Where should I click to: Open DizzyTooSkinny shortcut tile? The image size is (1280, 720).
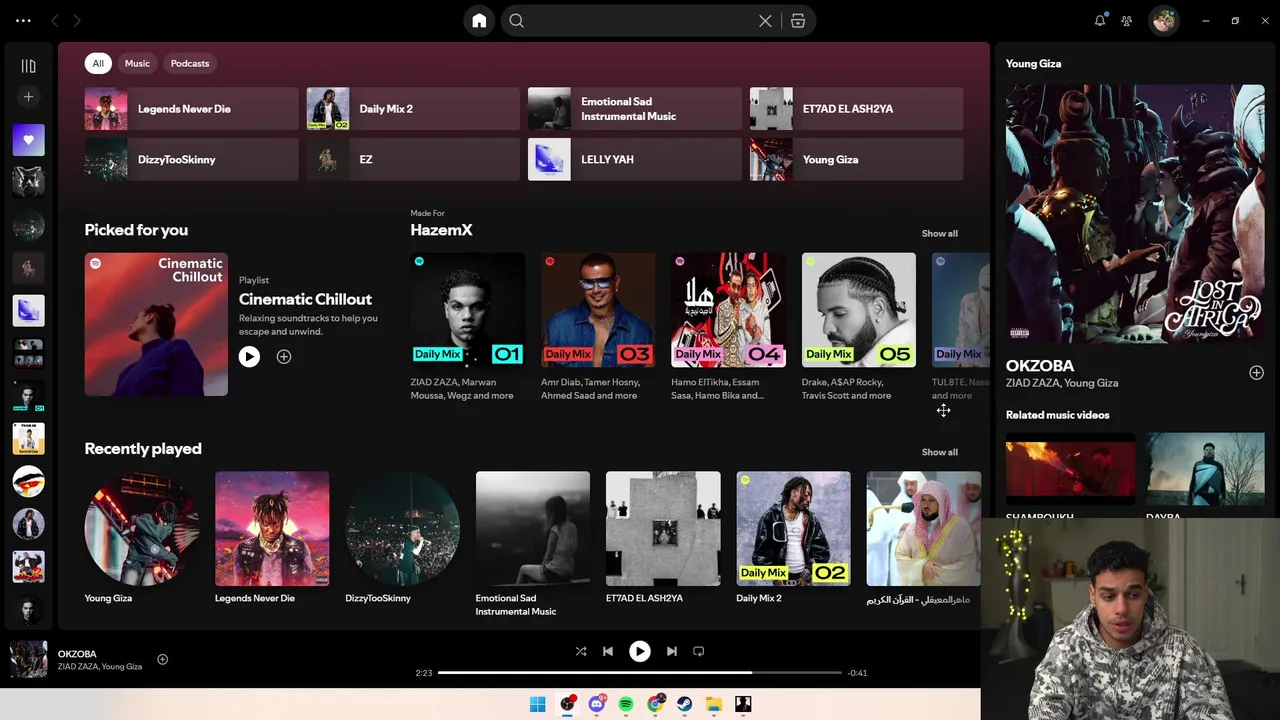[x=191, y=159]
